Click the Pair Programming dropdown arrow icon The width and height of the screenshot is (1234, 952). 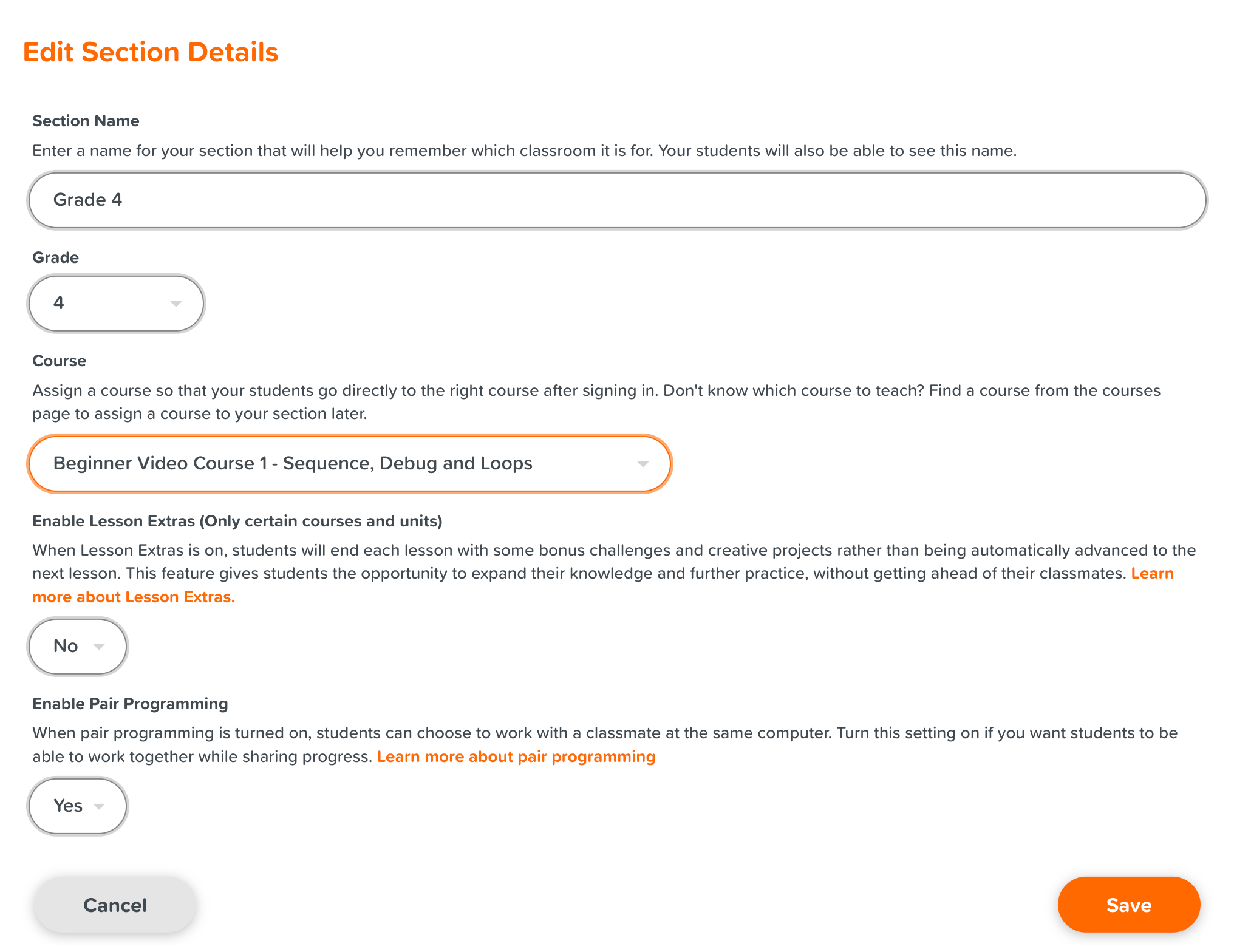[97, 806]
